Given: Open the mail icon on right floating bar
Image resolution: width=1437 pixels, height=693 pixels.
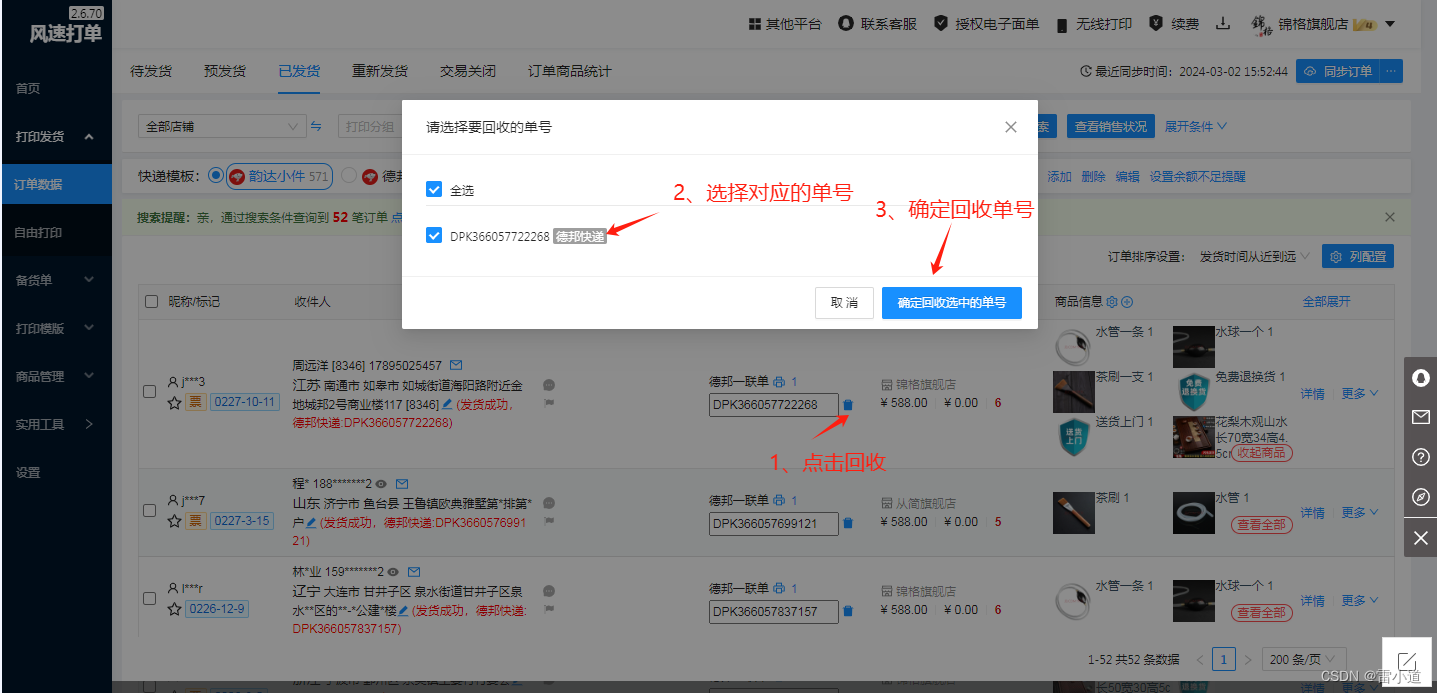Looking at the screenshot, I should pyautogui.click(x=1420, y=417).
